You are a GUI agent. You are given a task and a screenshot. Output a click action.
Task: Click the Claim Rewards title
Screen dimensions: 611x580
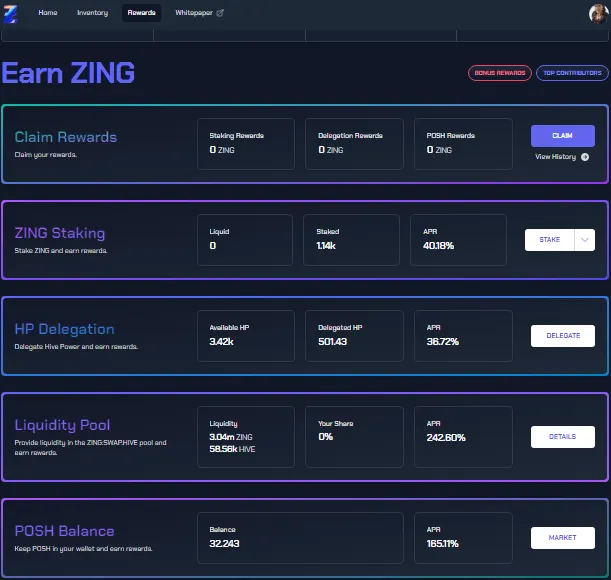point(65,137)
